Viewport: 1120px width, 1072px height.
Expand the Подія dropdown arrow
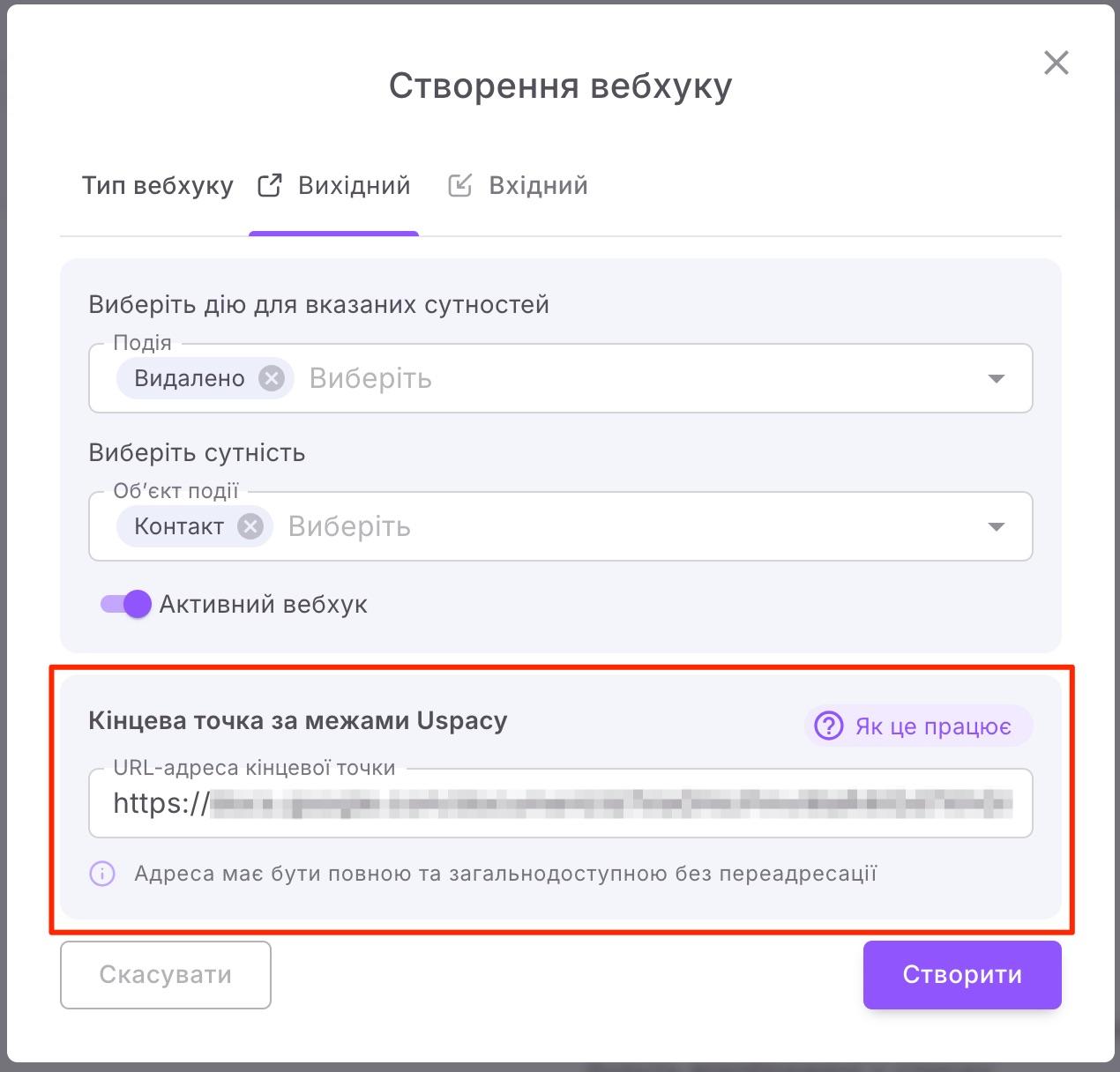[x=997, y=378]
